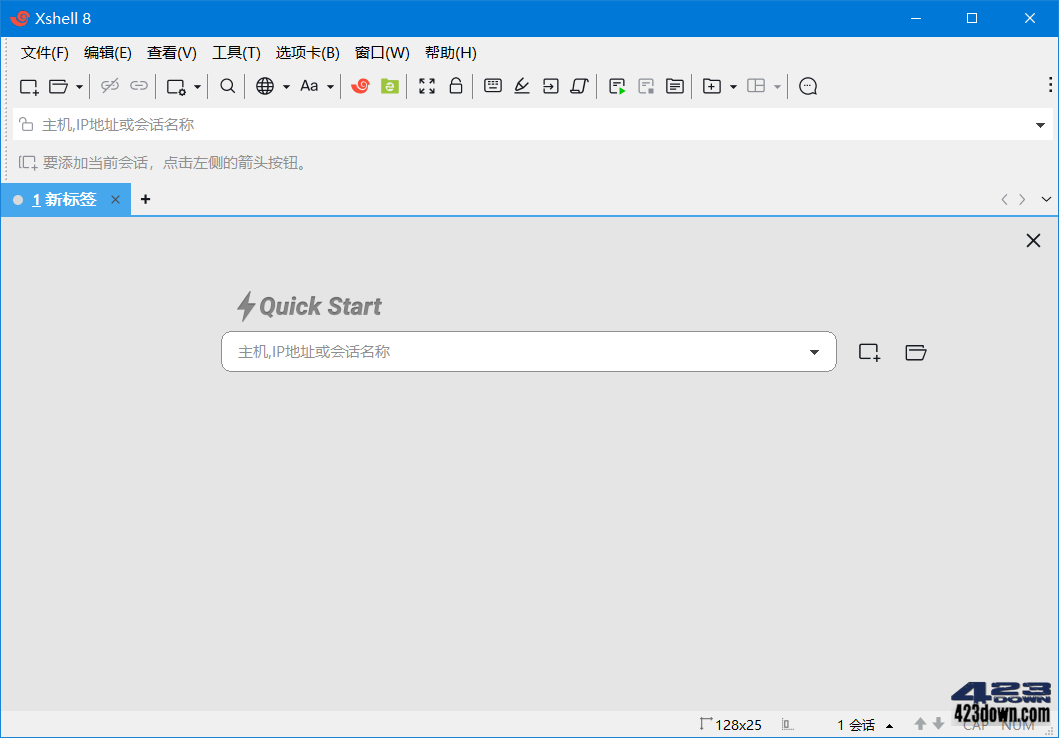This screenshot has width=1059, height=738.
Task: Open the encoding globe icon
Action: [x=265, y=86]
